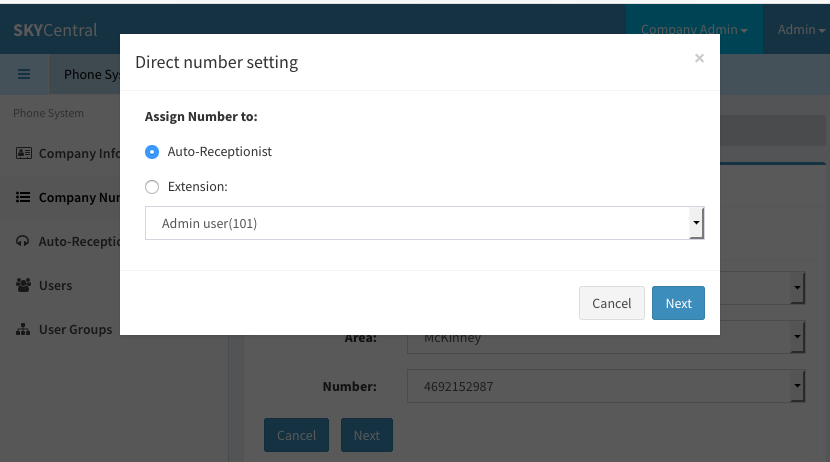Select the Extension radio option
Viewport: 830px width, 462px height.
point(152,187)
